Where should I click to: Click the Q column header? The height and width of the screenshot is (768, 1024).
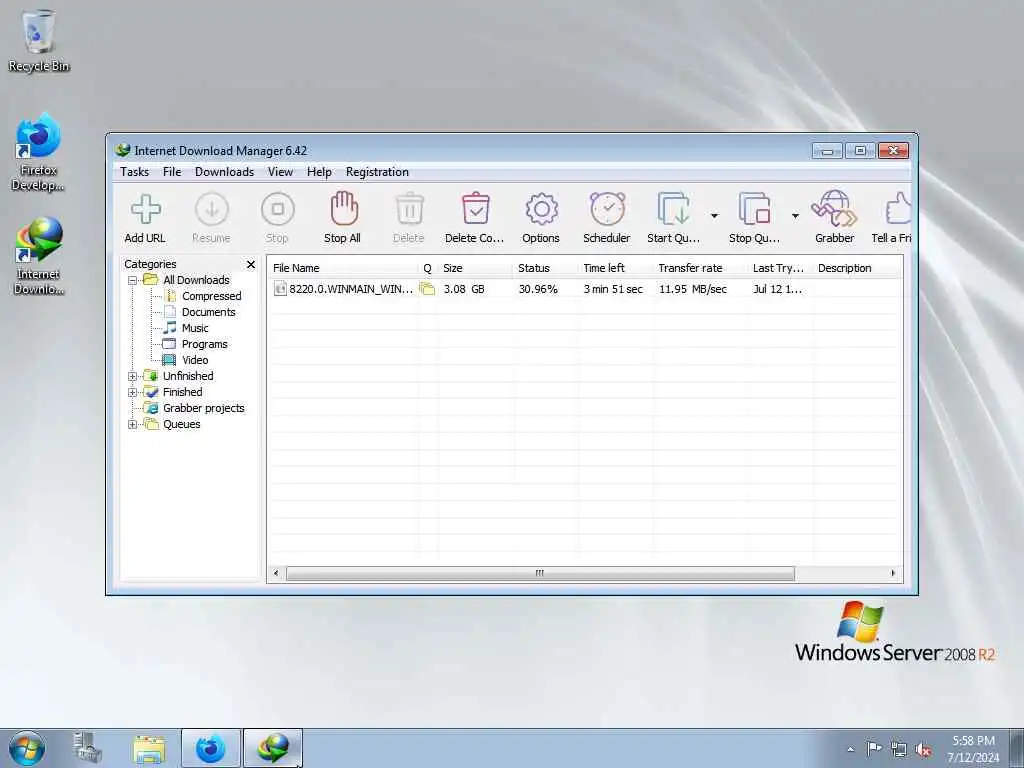[x=428, y=268]
